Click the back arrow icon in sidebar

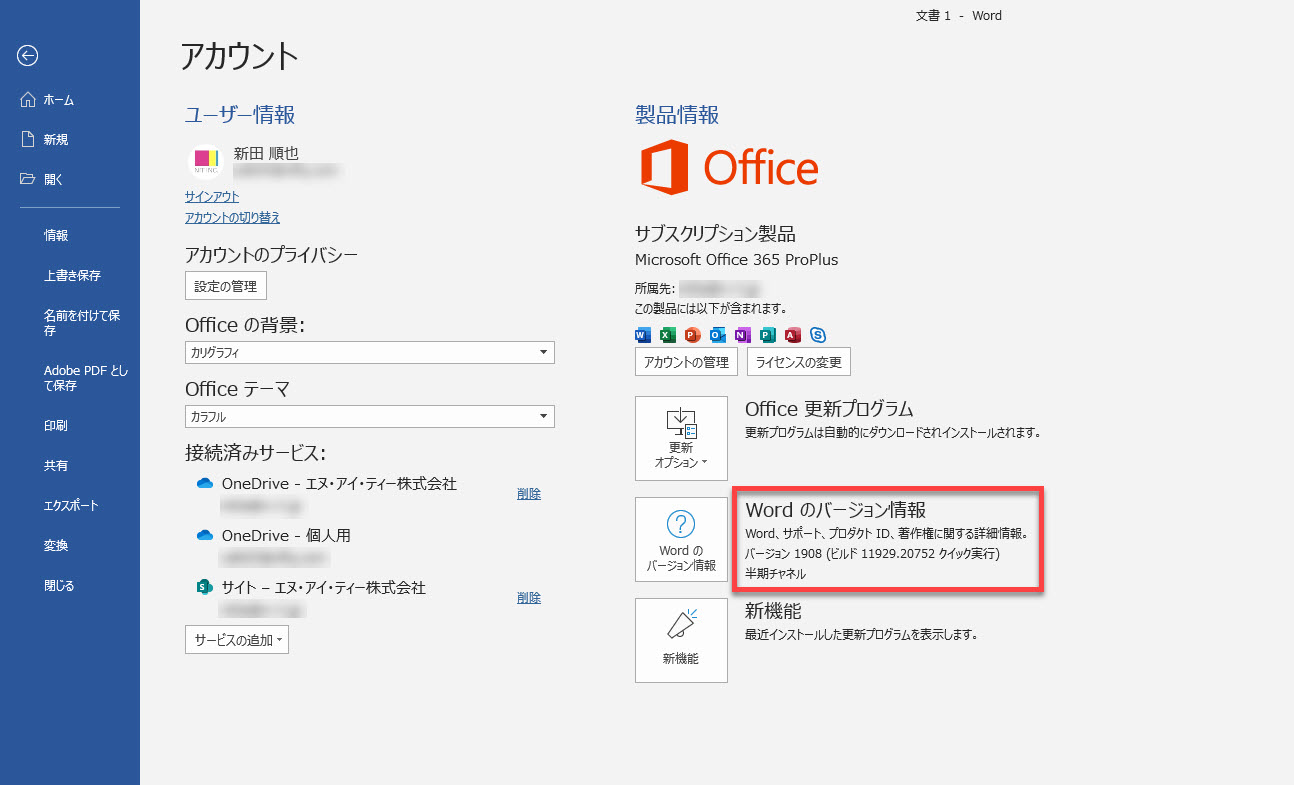click(x=27, y=56)
